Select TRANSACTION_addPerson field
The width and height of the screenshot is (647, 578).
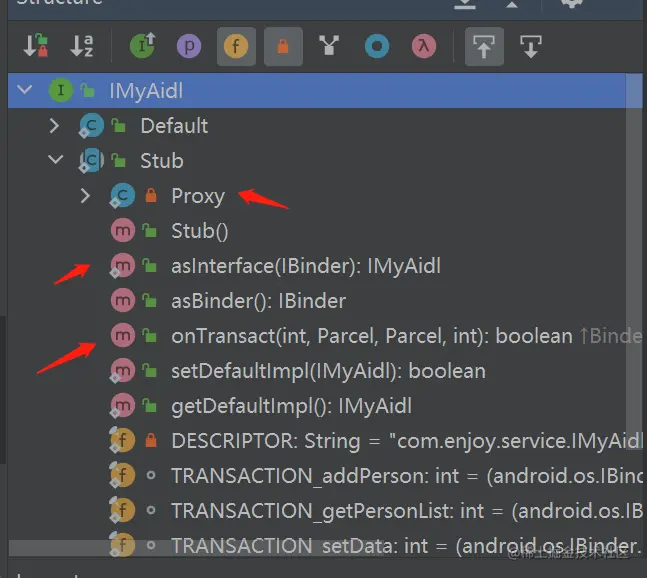point(325,476)
